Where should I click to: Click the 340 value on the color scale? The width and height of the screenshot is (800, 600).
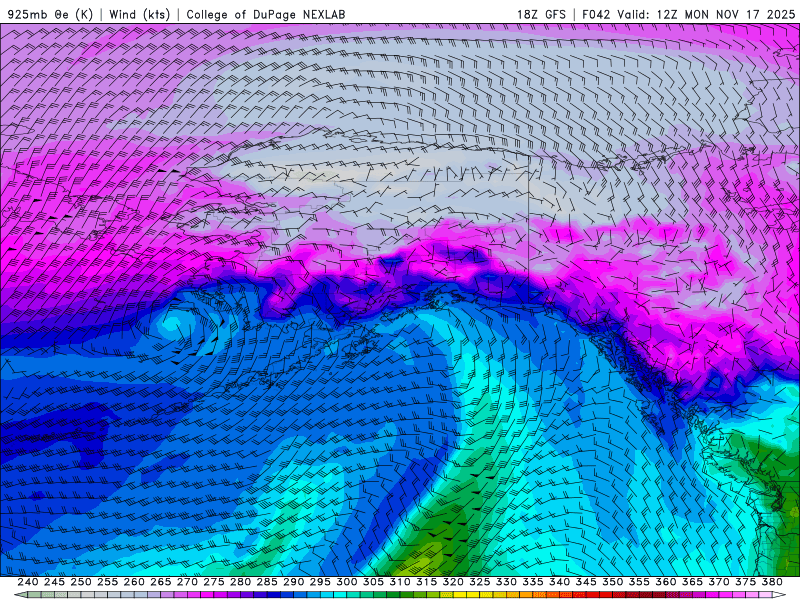click(559, 582)
